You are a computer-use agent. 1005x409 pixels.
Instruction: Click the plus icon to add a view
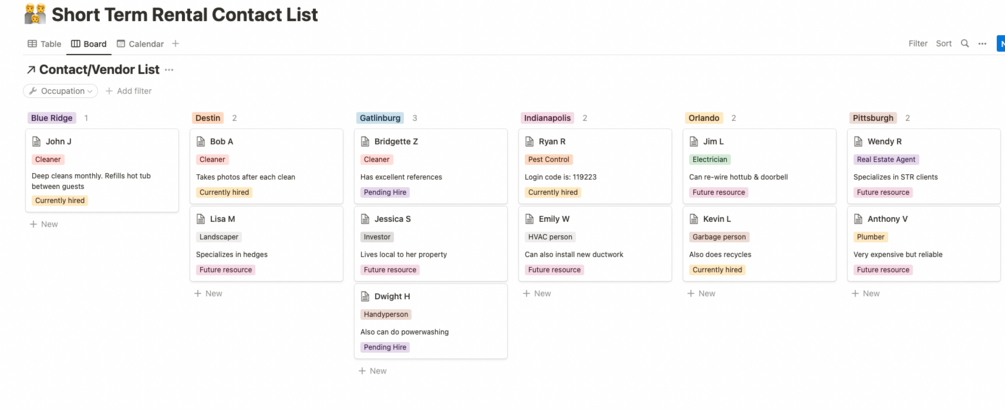(x=176, y=44)
